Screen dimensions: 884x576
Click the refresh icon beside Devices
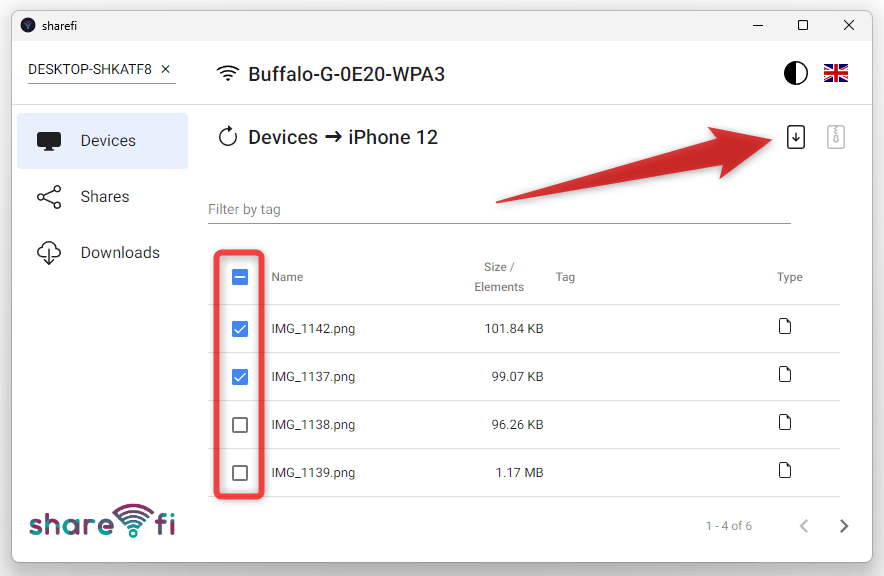pyautogui.click(x=228, y=137)
